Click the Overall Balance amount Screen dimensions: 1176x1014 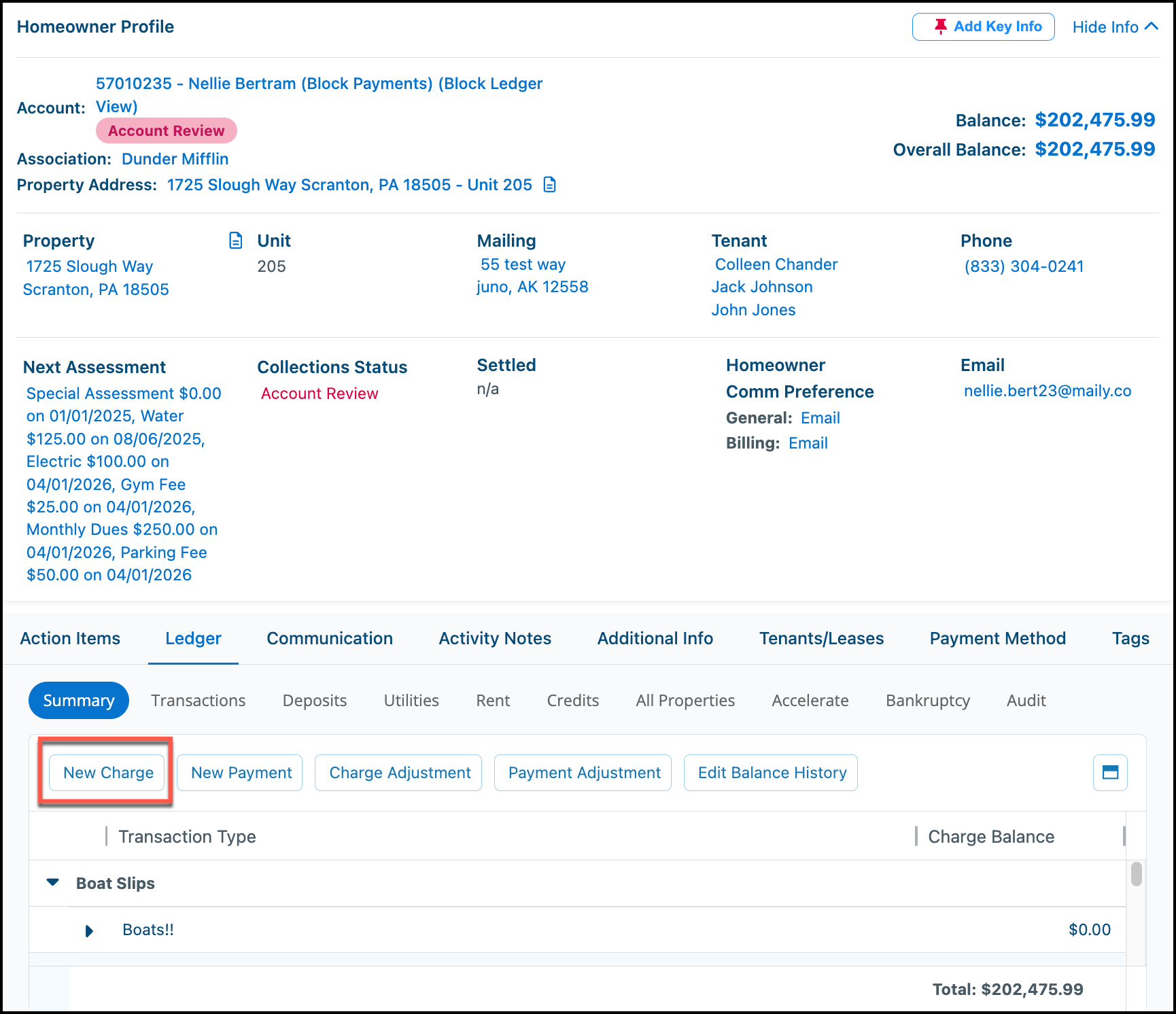coord(1094,149)
